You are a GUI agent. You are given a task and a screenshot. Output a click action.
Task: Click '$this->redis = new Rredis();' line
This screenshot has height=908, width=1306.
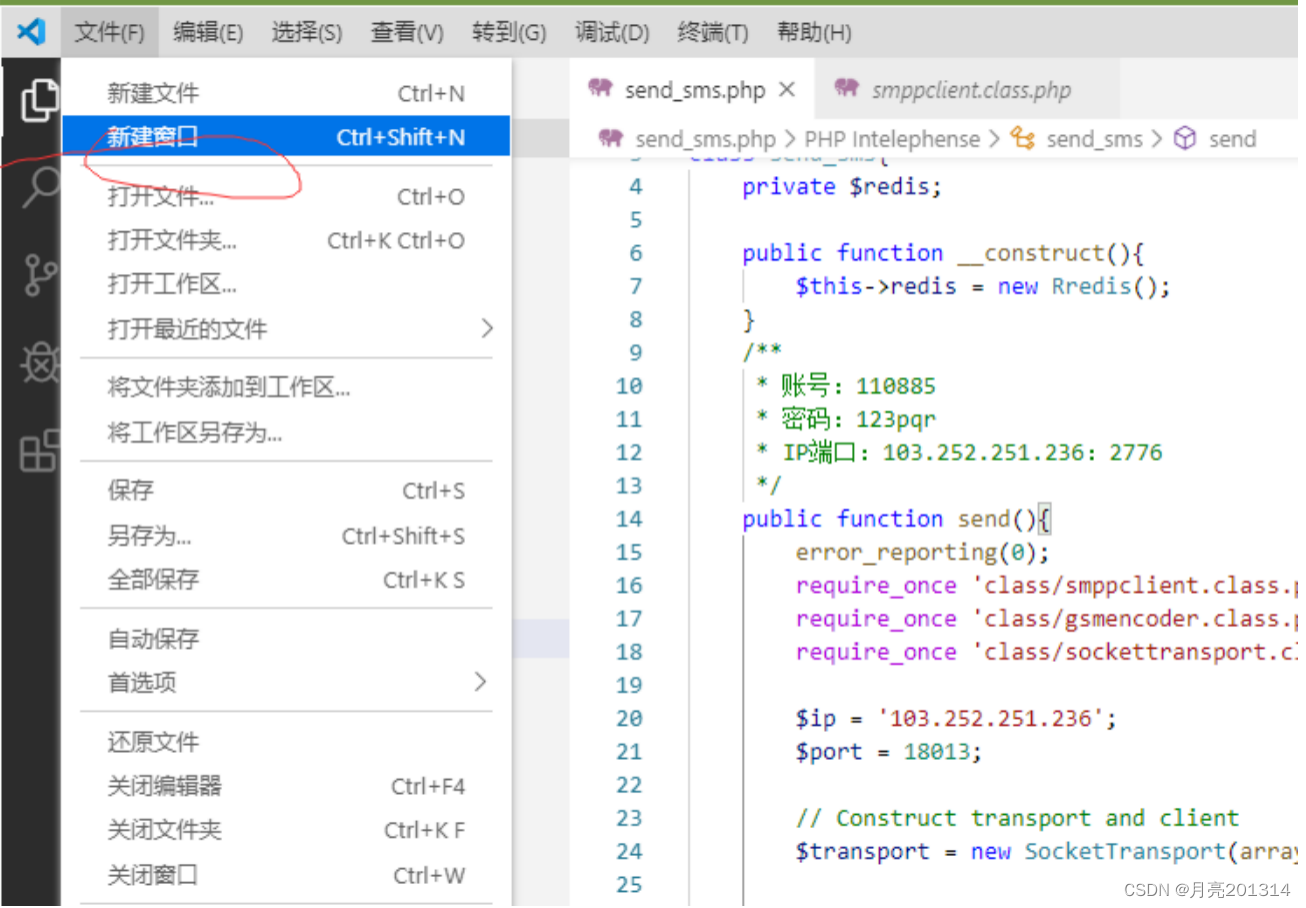(982, 286)
